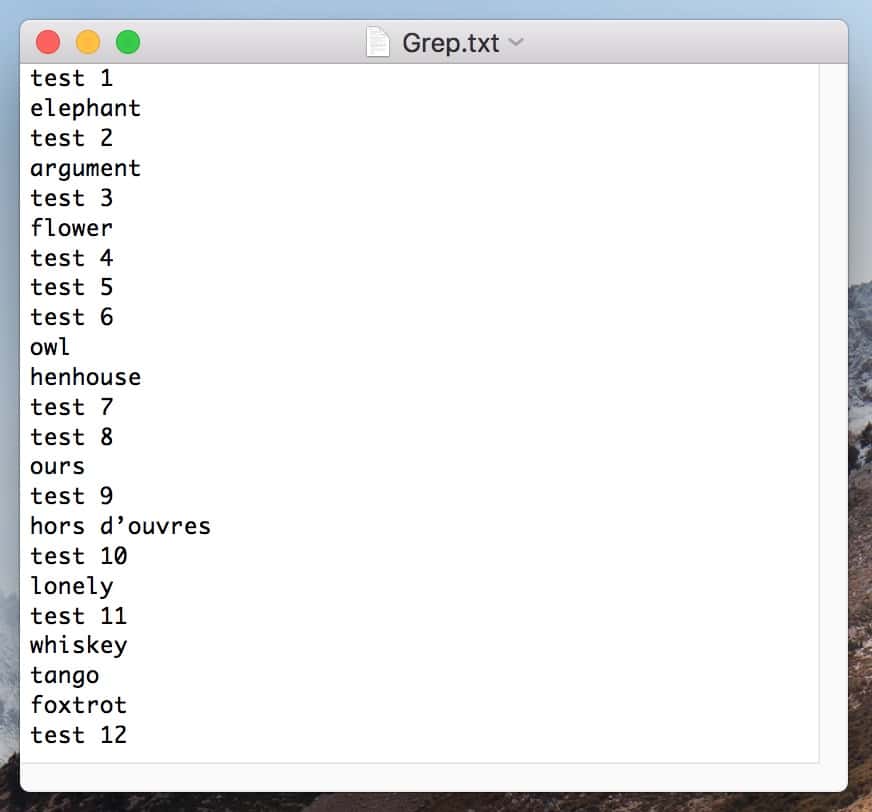Click the henhouse entry
Image resolution: width=872 pixels, height=812 pixels.
[85, 377]
